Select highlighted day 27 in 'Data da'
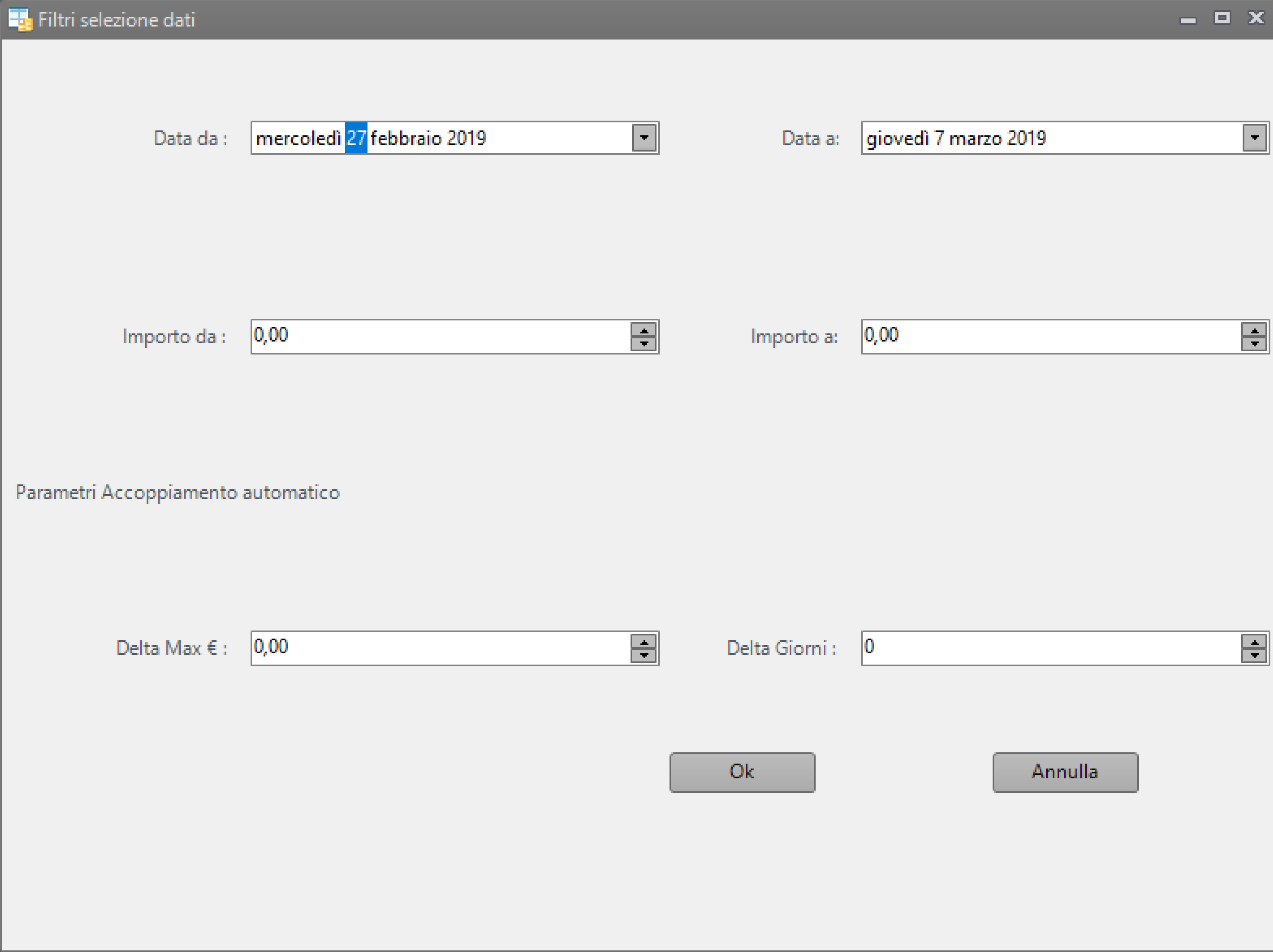Viewport: 1273px width, 952px height. [x=356, y=138]
